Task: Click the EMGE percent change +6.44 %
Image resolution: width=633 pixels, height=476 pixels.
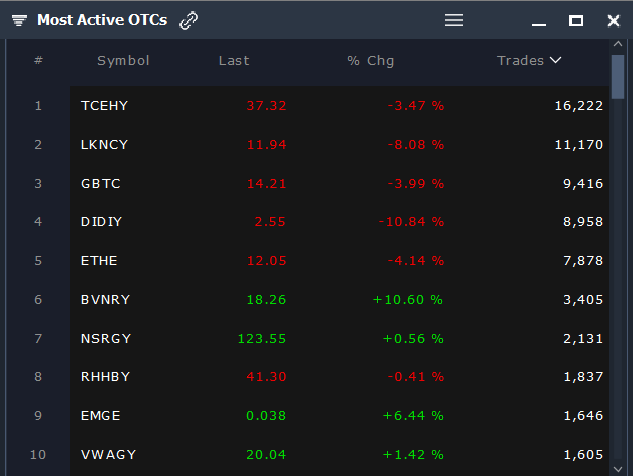Action: [x=413, y=416]
